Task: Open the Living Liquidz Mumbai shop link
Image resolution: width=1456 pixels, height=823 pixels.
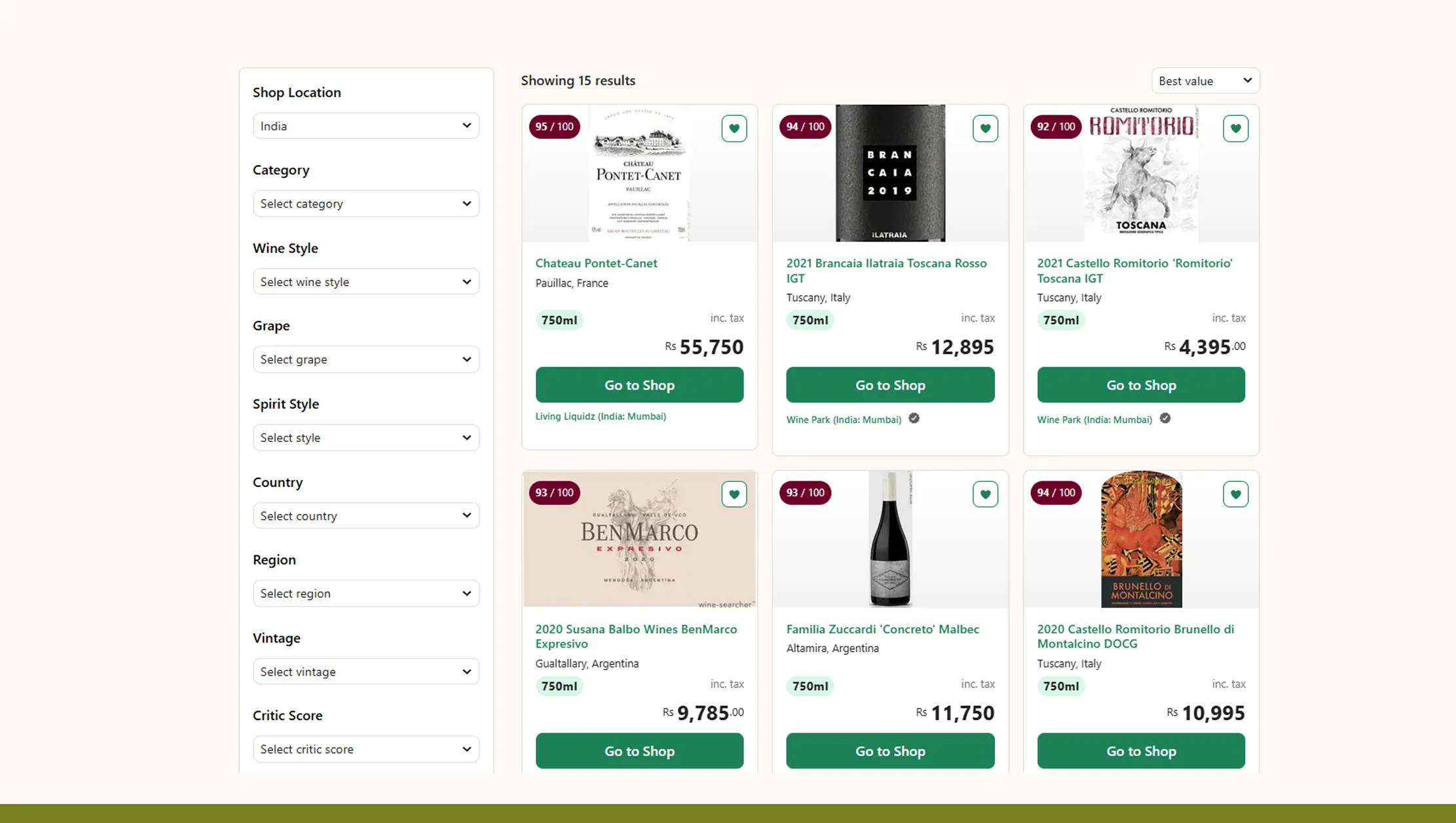Action: 601,416
